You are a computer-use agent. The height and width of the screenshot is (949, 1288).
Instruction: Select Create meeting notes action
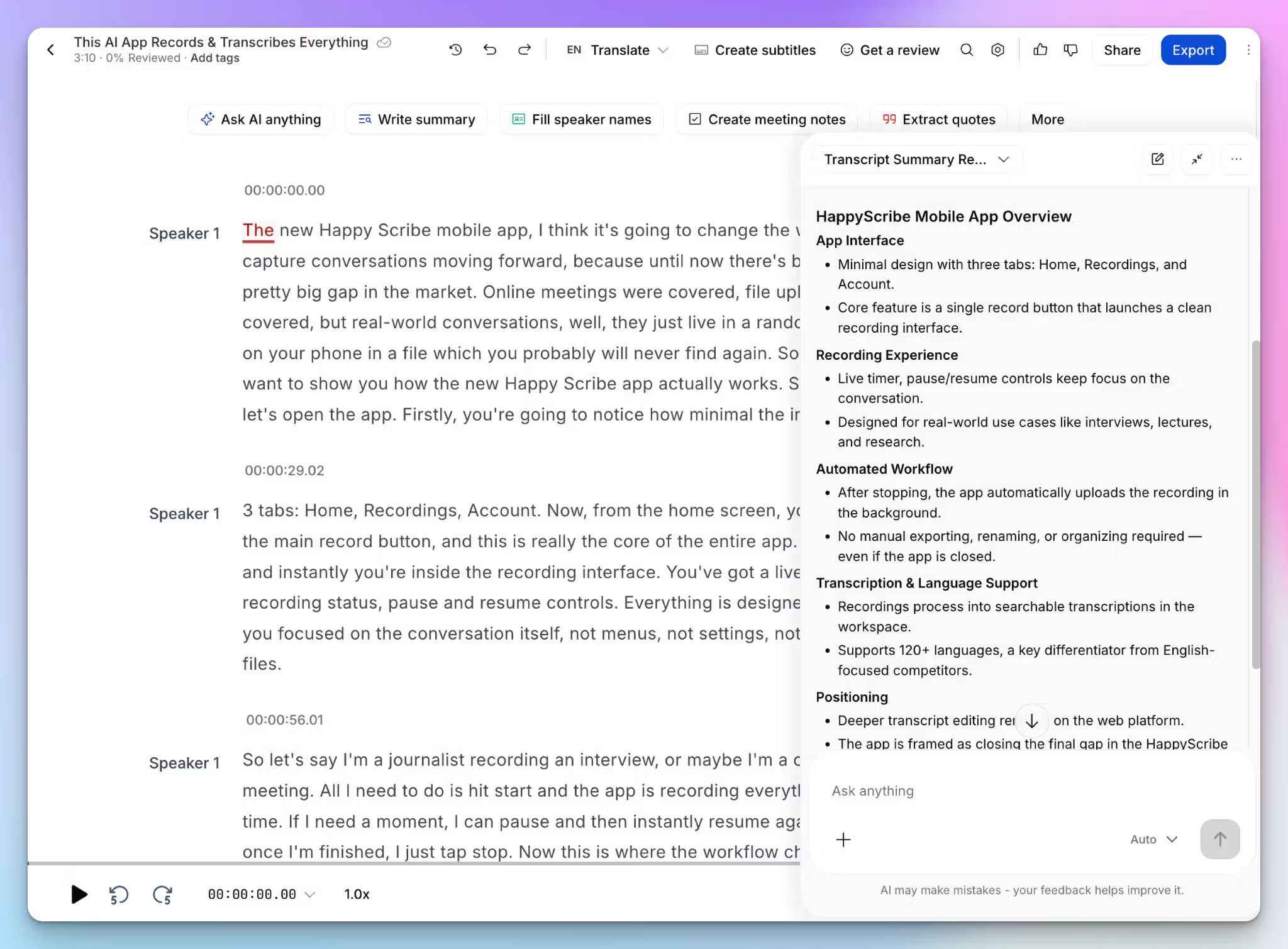[767, 119]
